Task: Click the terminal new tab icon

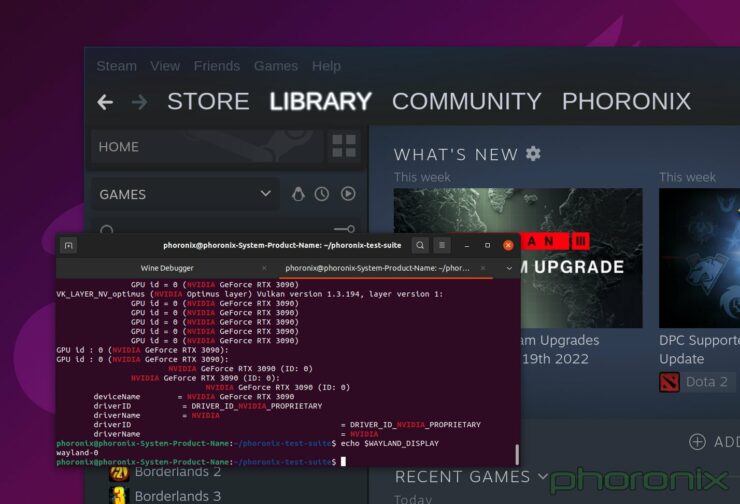Action: 68,245
